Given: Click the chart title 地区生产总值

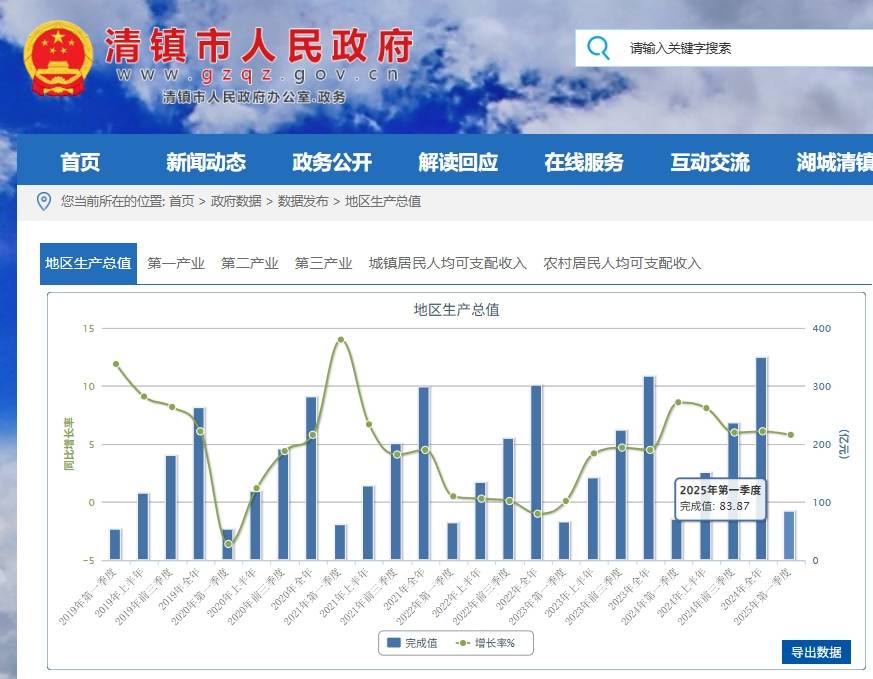Looking at the screenshot, I should (x=457, y=309).
